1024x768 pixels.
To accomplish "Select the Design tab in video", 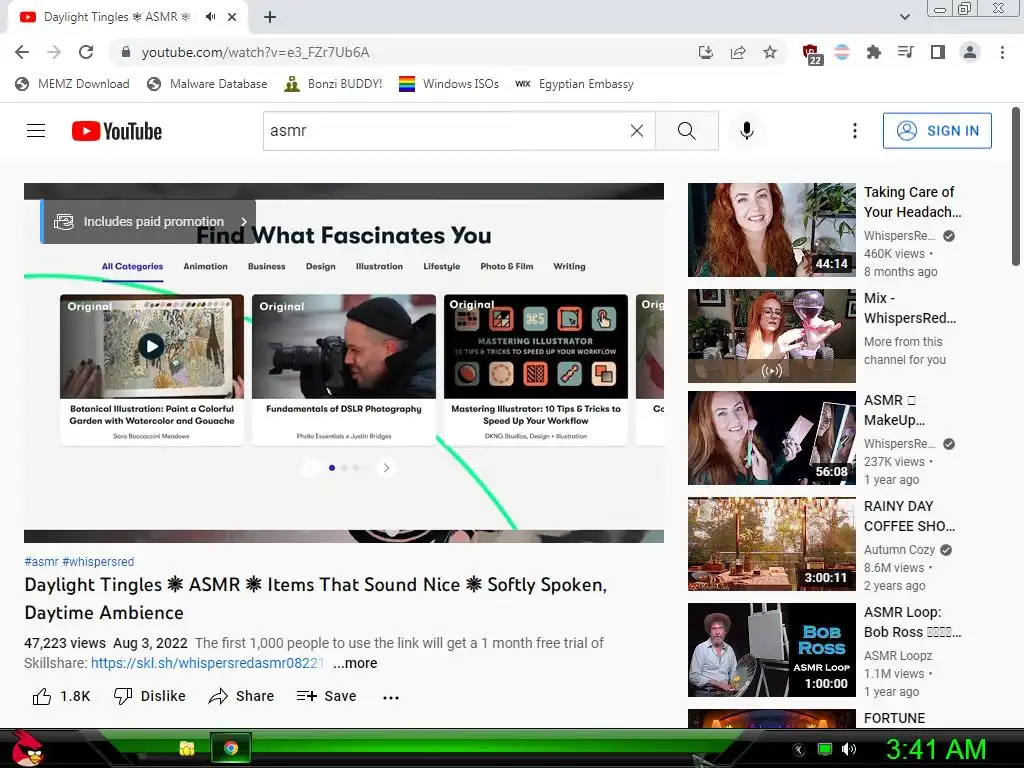I will 321,266.
